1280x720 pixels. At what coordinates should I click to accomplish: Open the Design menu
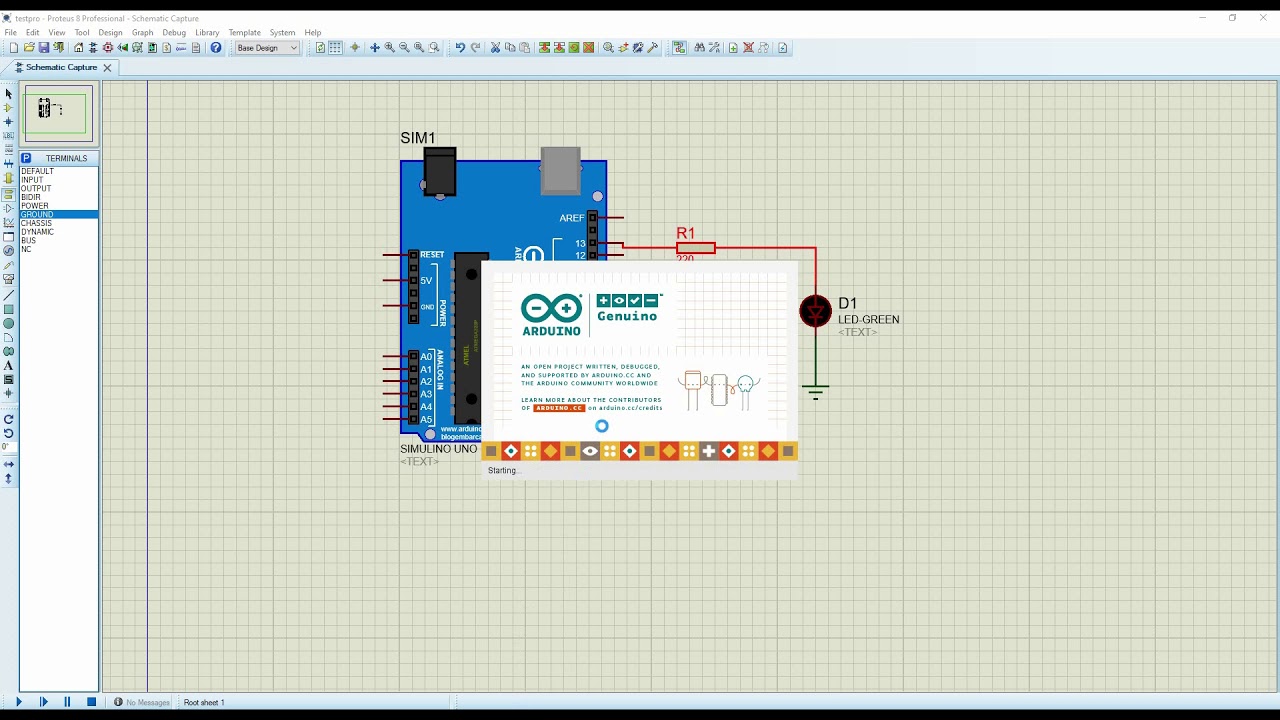pyautogui.click(x=110, y=32)
